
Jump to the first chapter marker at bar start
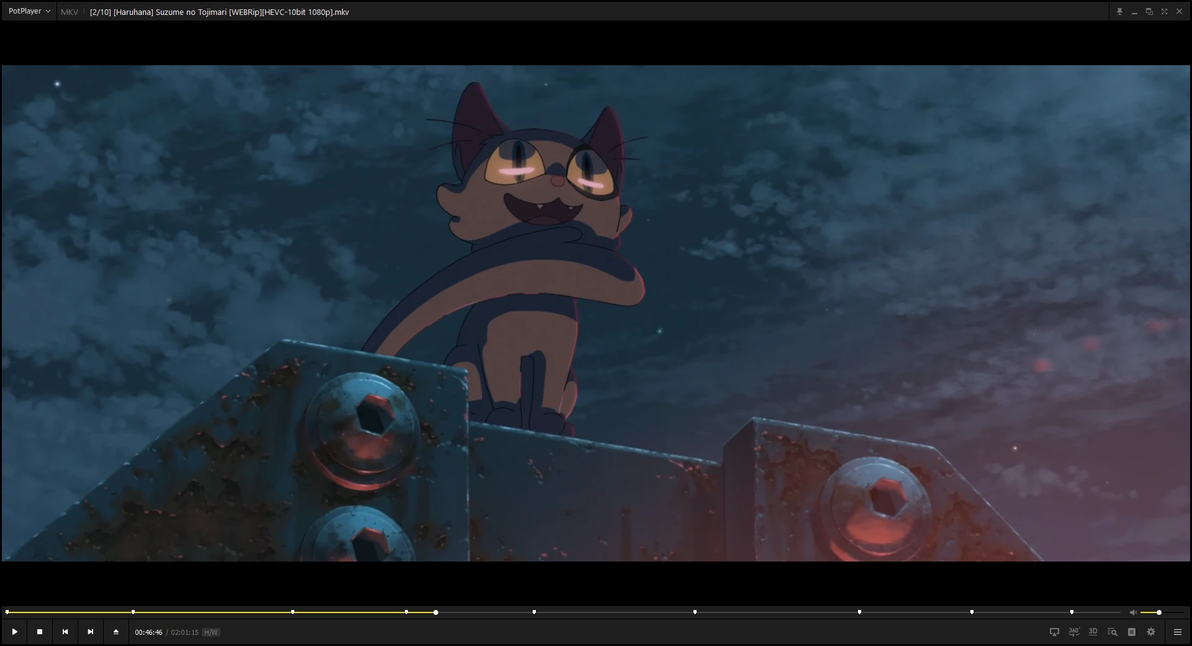[x=8, y=612]
